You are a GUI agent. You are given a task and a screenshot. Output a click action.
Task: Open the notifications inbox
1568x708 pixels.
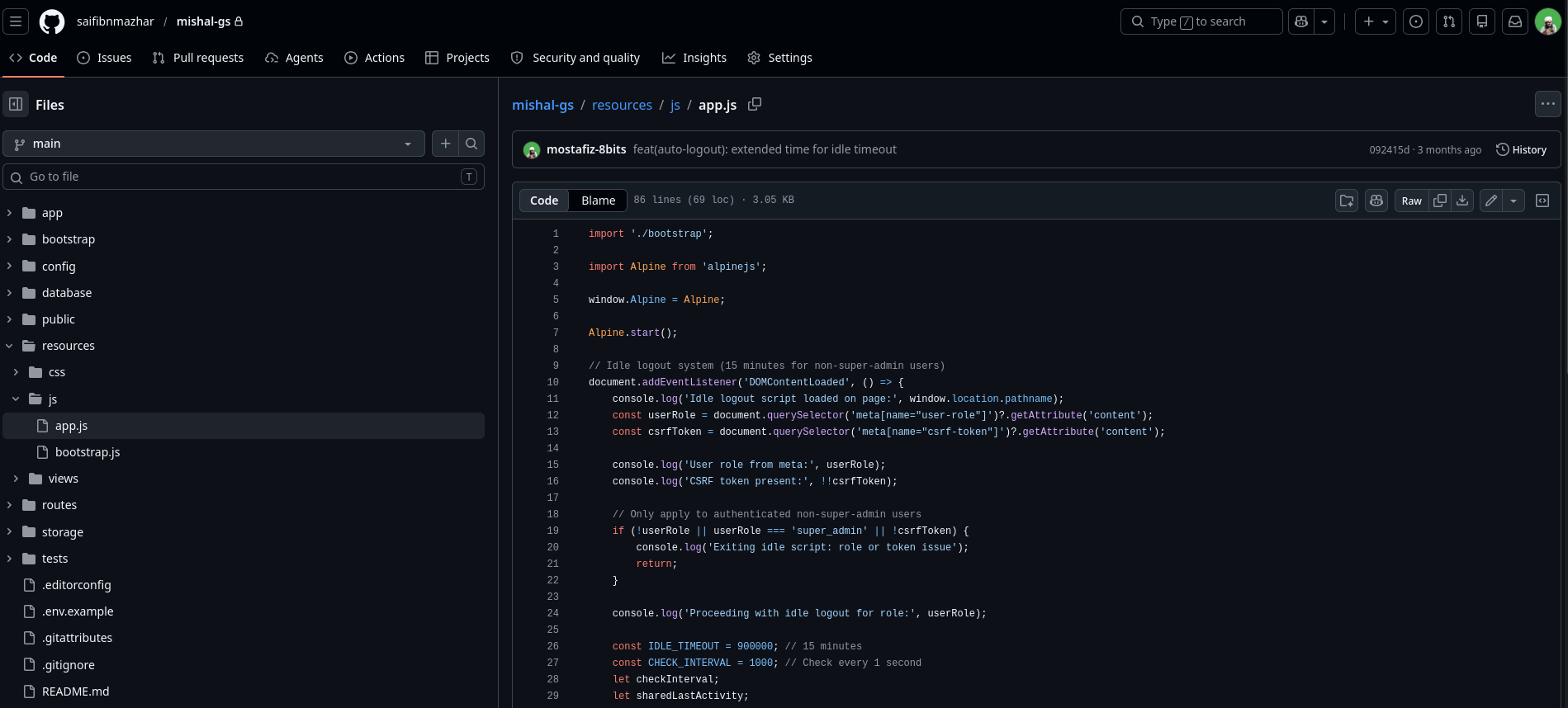coord(1515,21)
